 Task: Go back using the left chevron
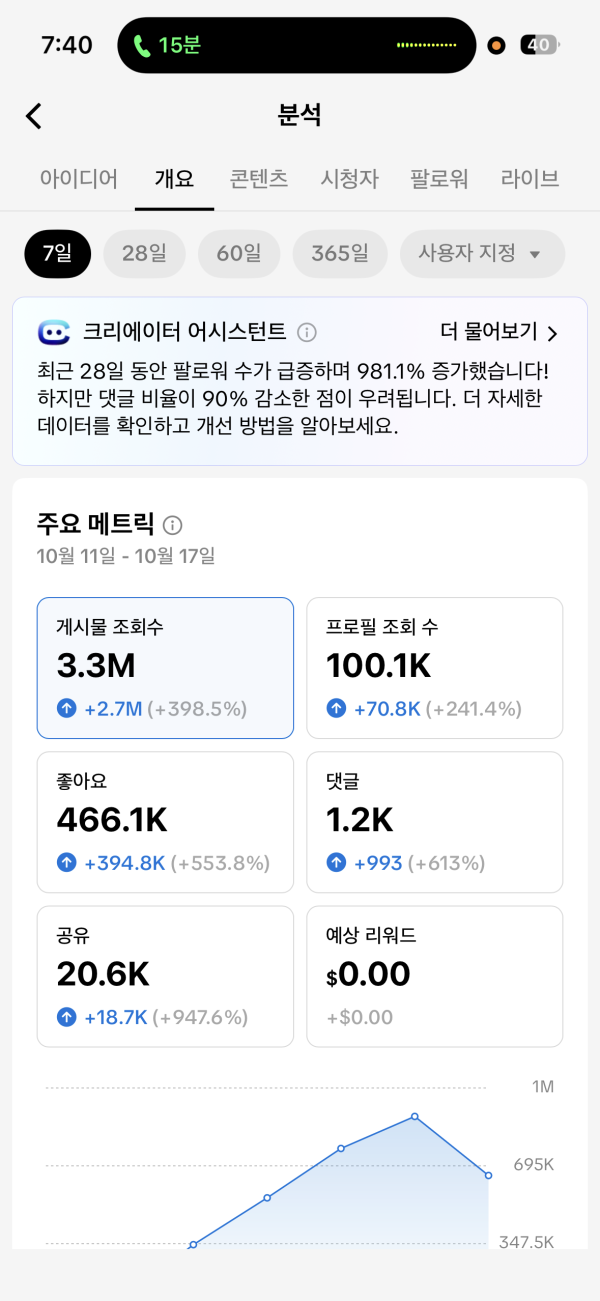pyautogui.click(x=34, y=116)
